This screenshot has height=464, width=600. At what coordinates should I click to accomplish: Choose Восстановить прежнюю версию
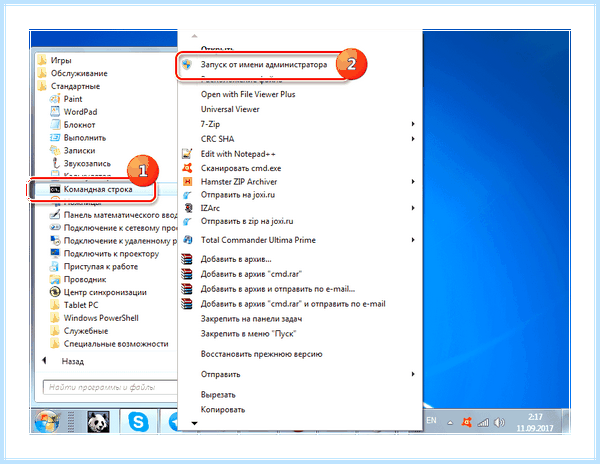click(x=262, y=354)
